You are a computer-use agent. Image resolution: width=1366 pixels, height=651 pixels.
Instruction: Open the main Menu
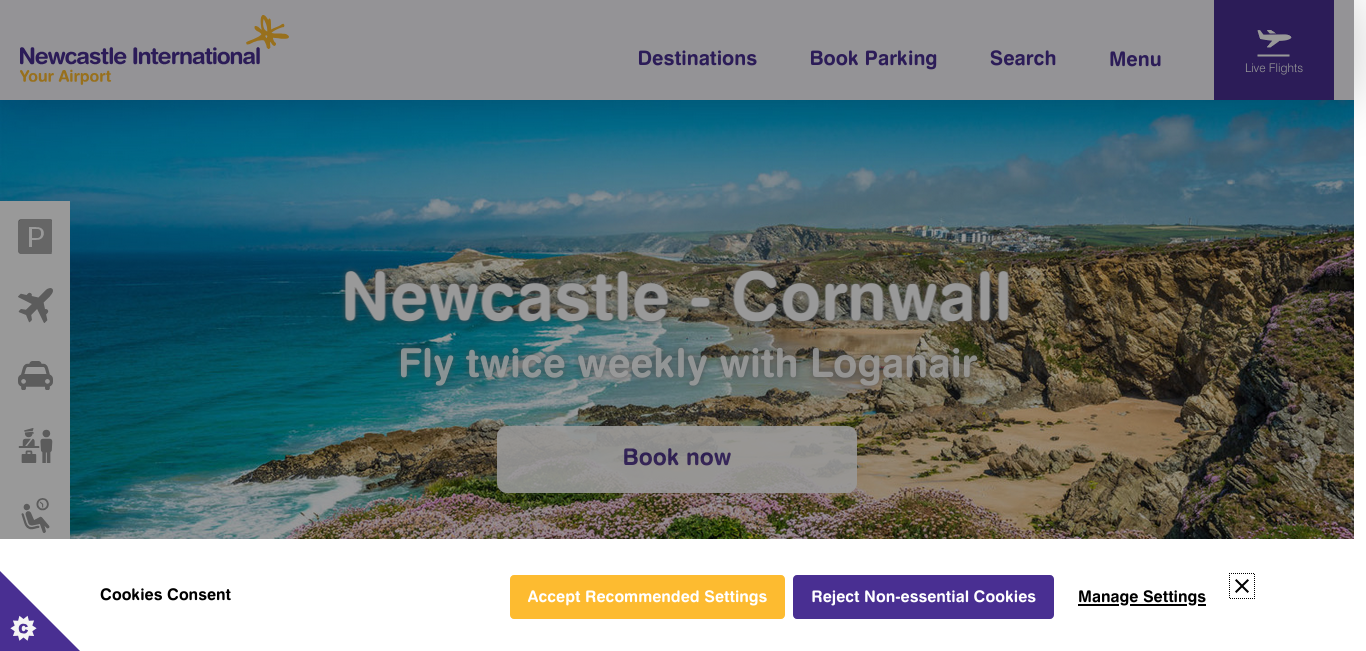click(1135, 59)
